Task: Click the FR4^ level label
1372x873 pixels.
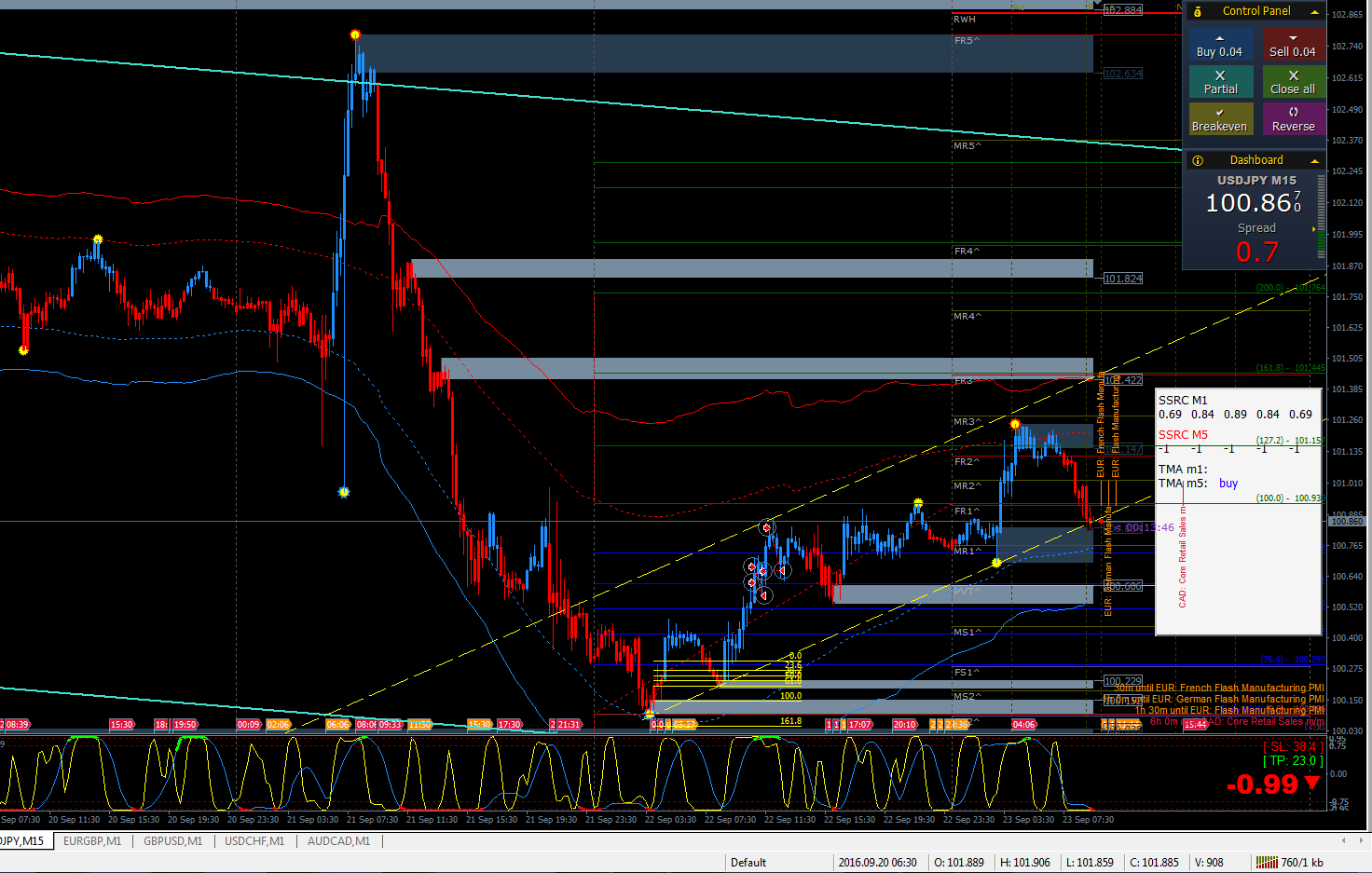Action: [x=967, y=252]
